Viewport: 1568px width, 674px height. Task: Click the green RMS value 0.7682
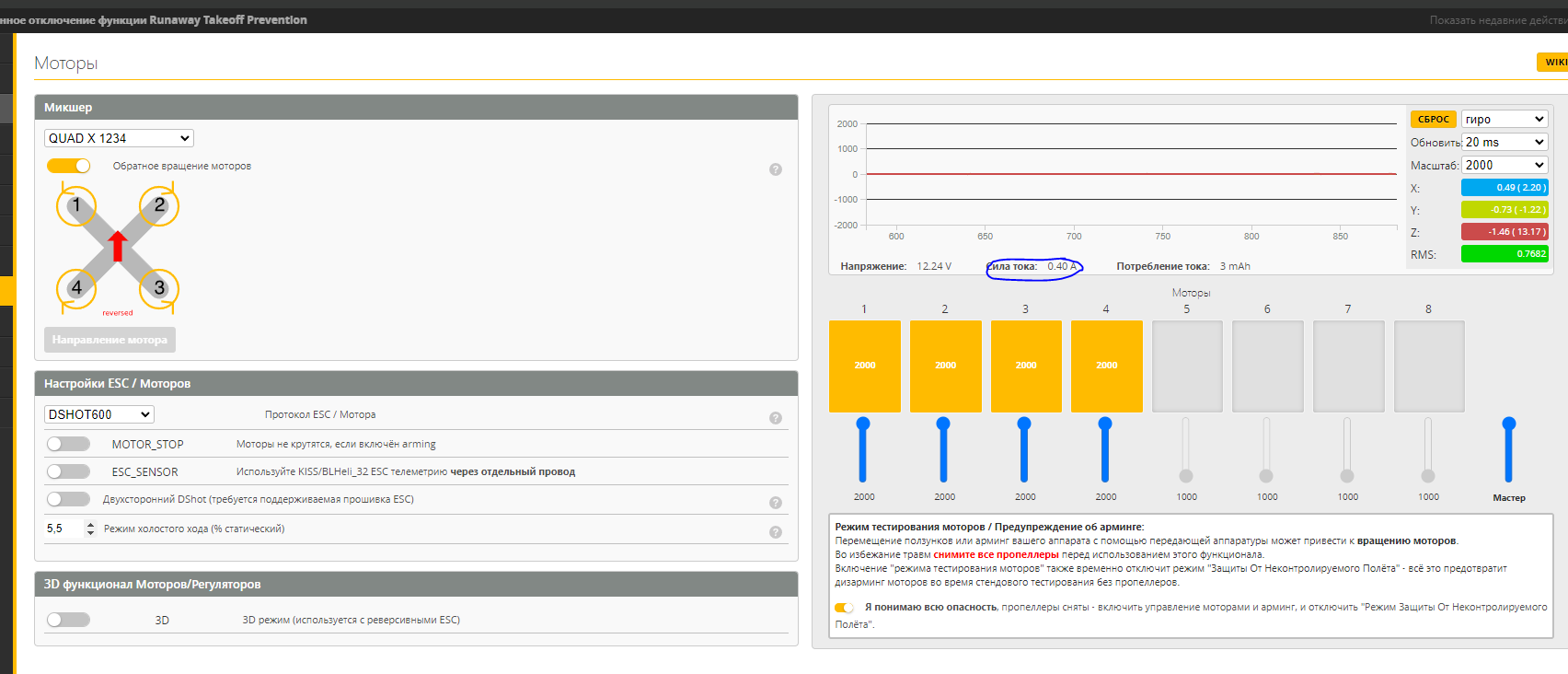coord(1505,253)
